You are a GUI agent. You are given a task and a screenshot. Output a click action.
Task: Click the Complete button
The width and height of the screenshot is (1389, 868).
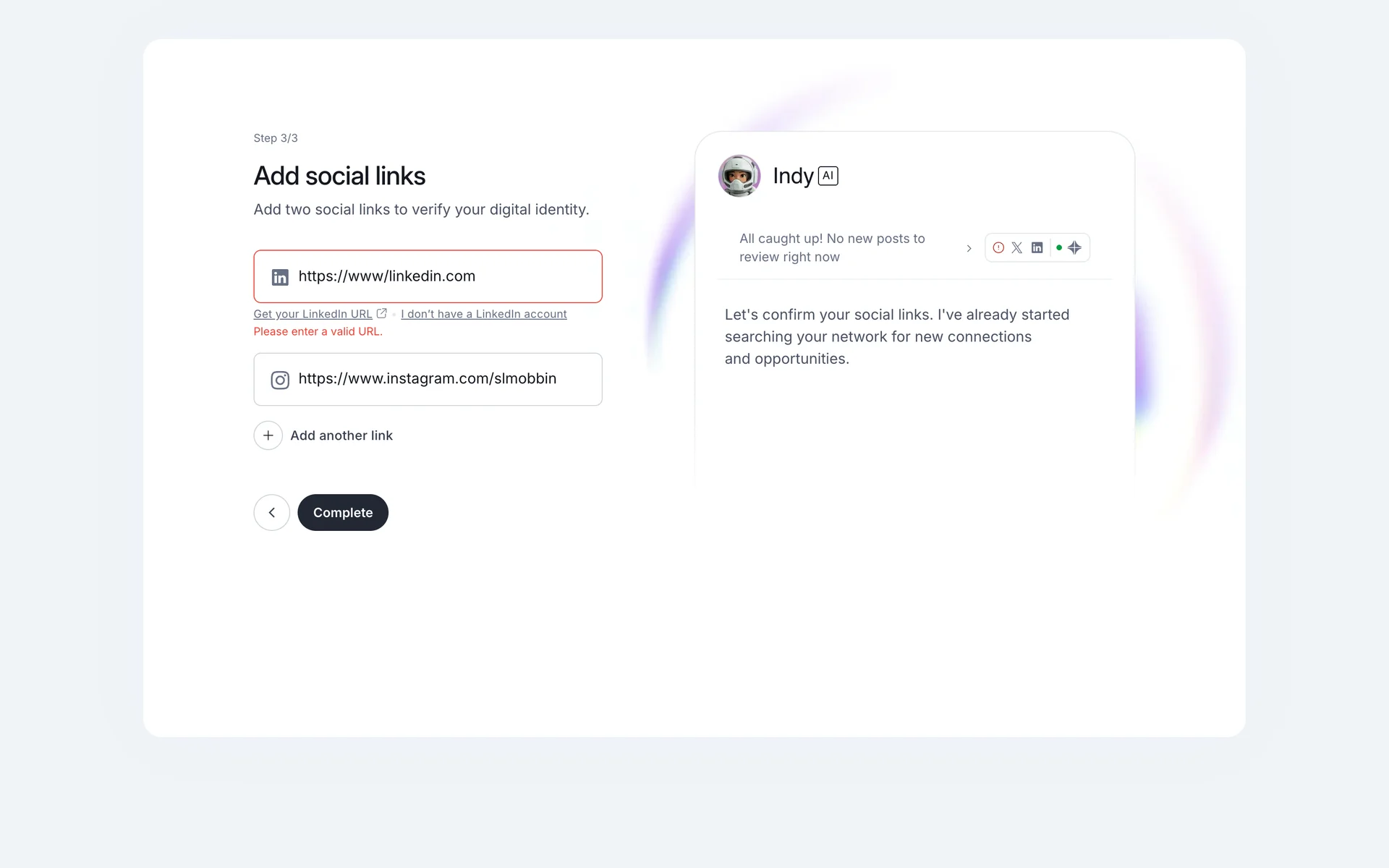343,512
